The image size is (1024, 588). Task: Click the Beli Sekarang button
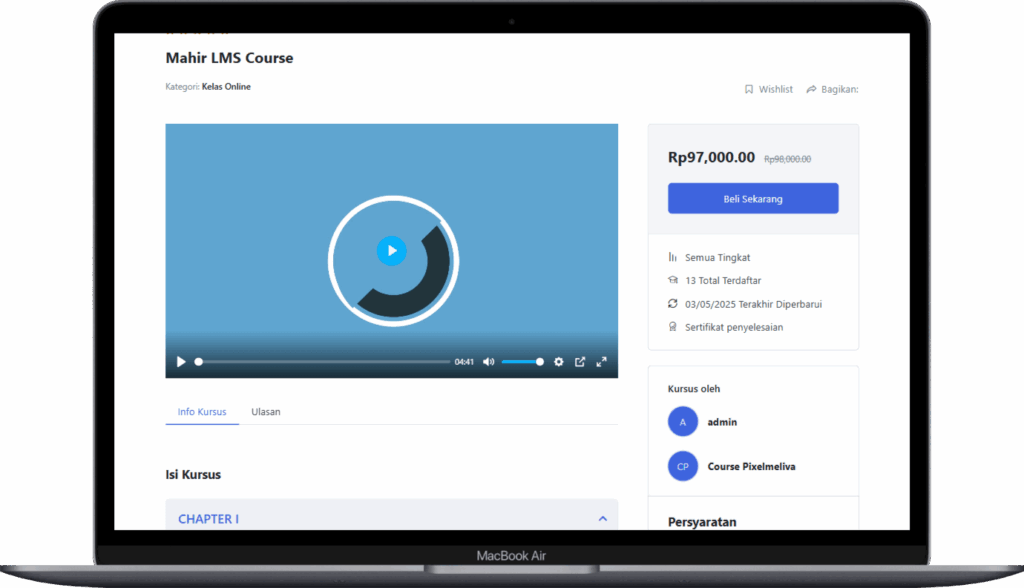coord(753,199)
